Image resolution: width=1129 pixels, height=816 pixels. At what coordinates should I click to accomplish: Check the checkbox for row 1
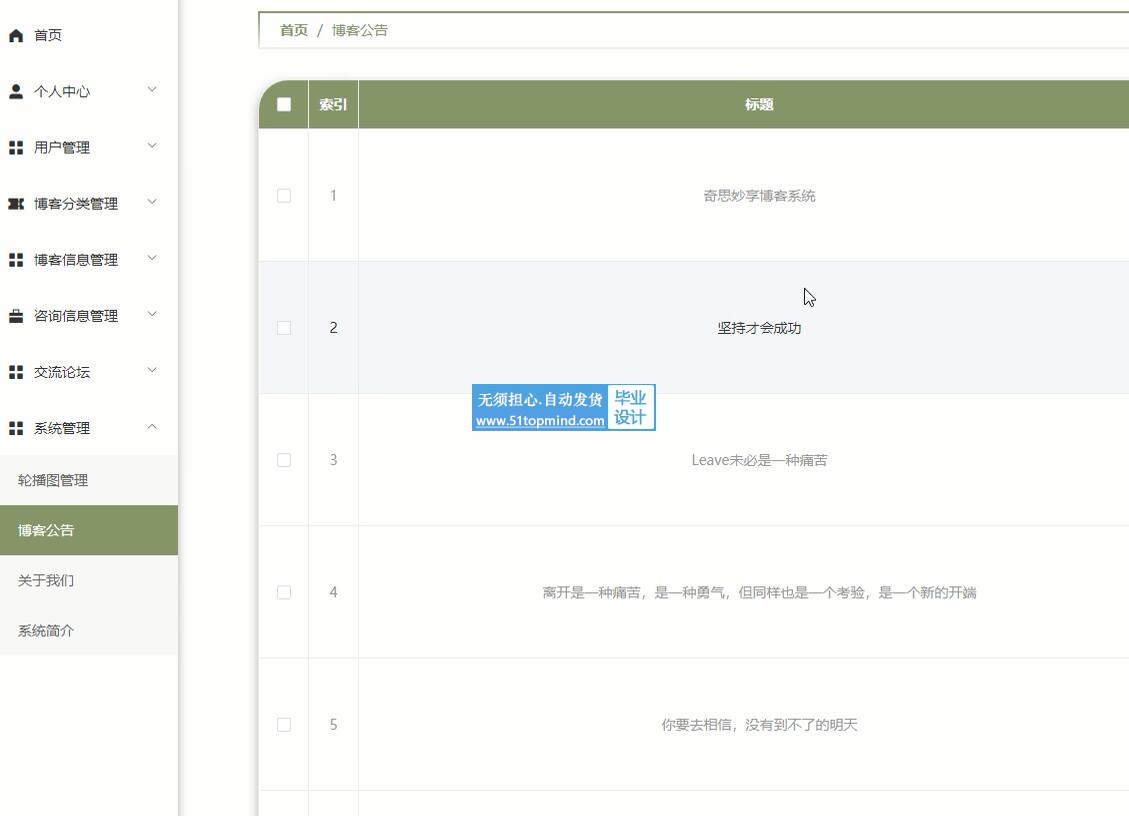pos(284,196)
